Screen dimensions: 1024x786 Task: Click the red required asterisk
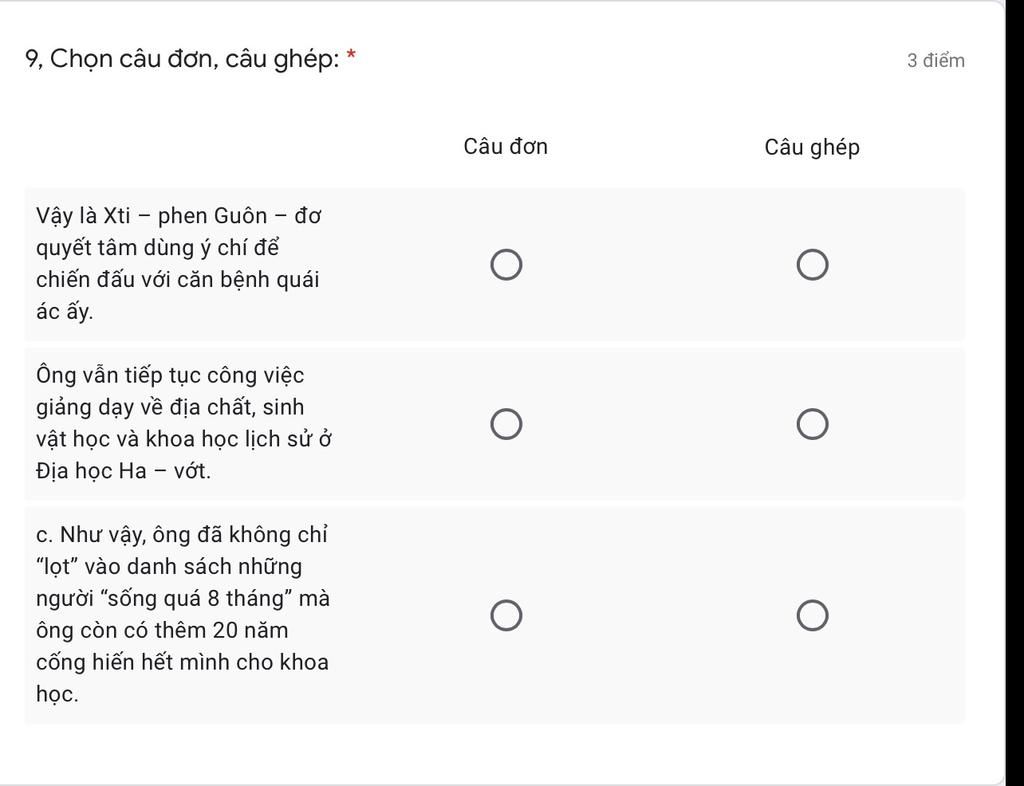pyautogui.click(x=352, y=55)
